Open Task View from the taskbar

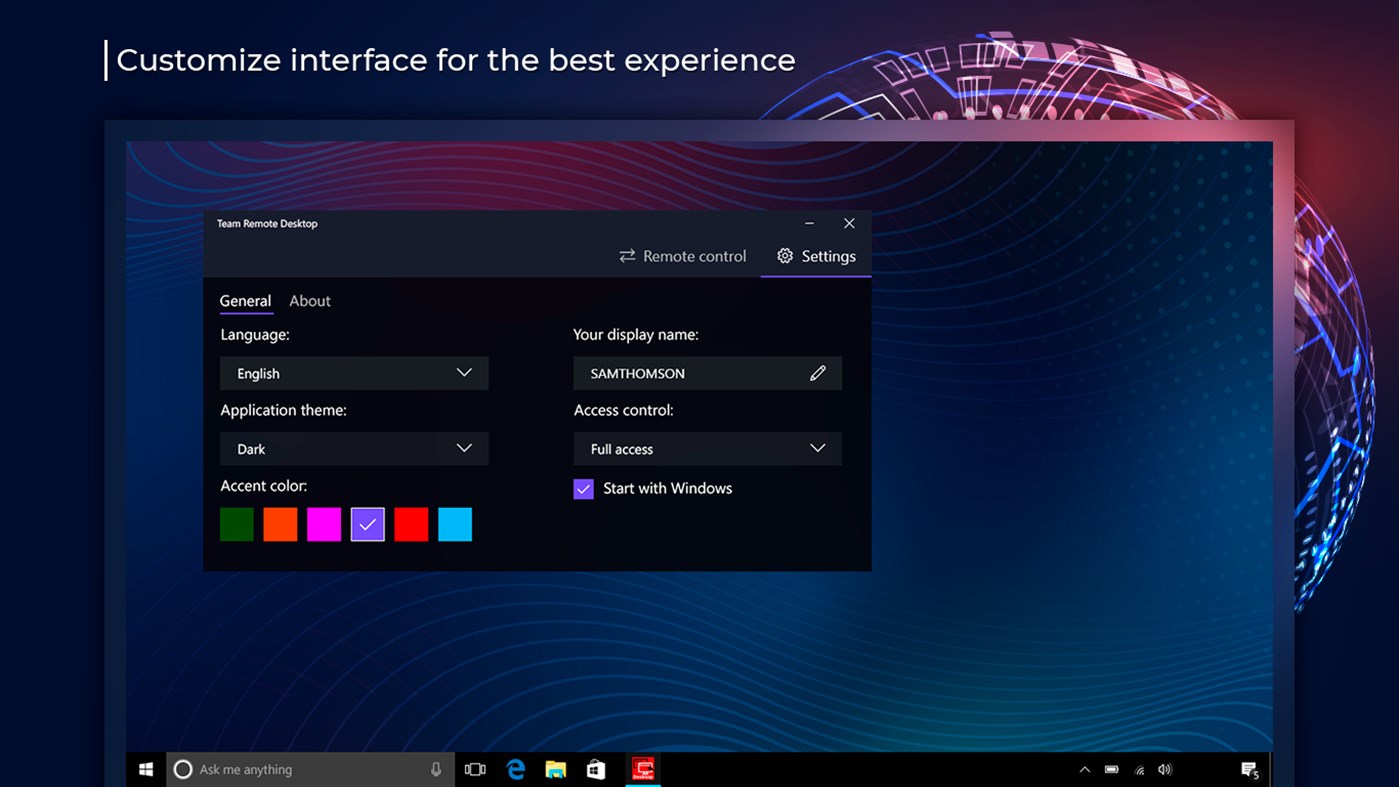pos(475,769)
